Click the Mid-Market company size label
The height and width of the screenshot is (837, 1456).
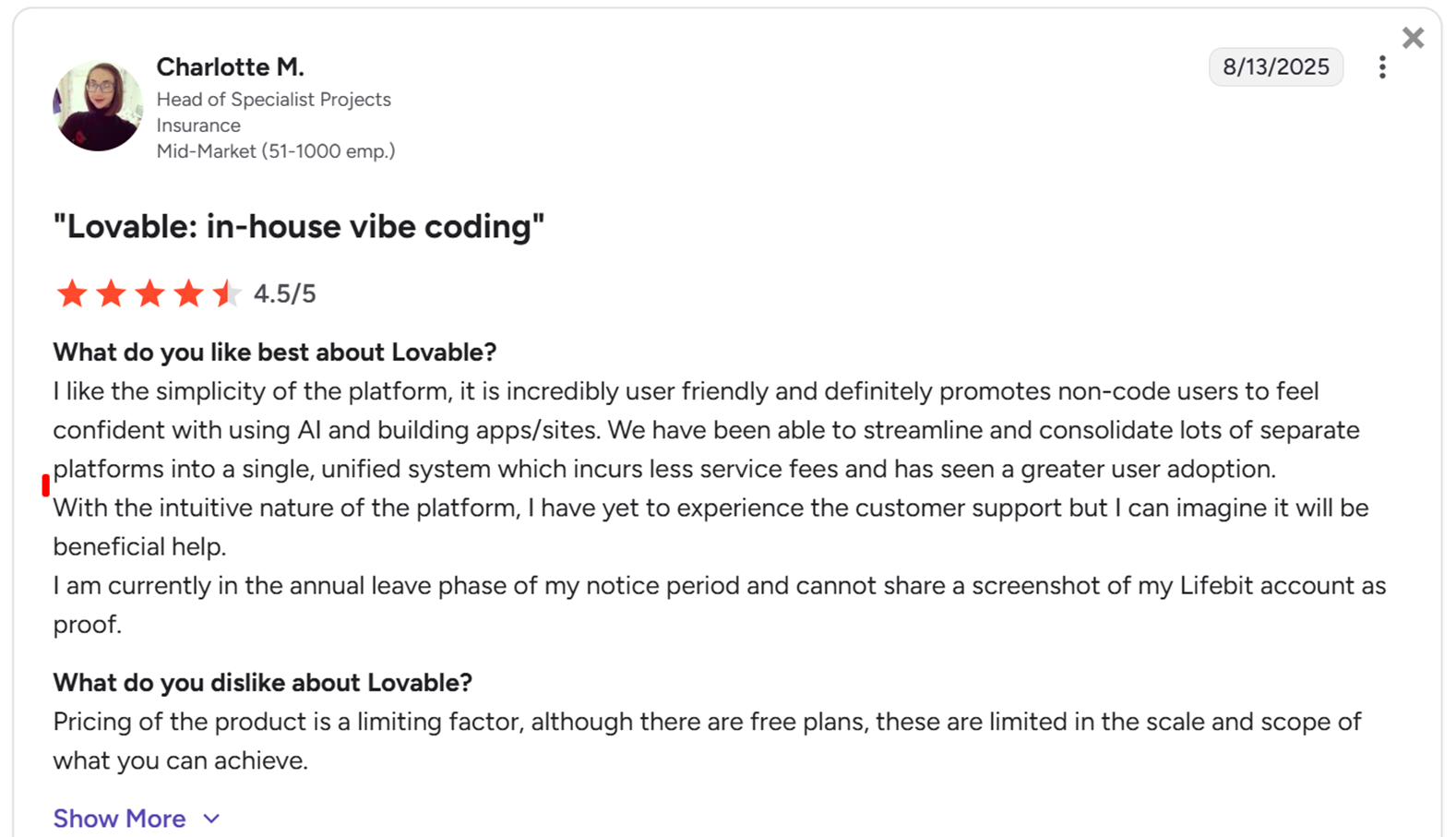[275, 150]
